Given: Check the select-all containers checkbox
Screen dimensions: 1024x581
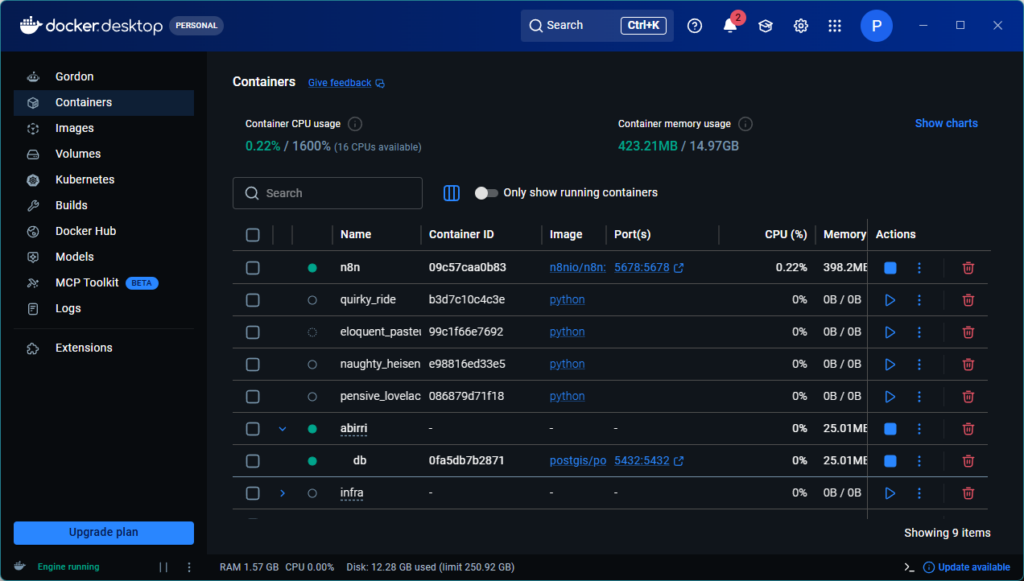Looking at the screenshot, I should [x=253, y=235].
